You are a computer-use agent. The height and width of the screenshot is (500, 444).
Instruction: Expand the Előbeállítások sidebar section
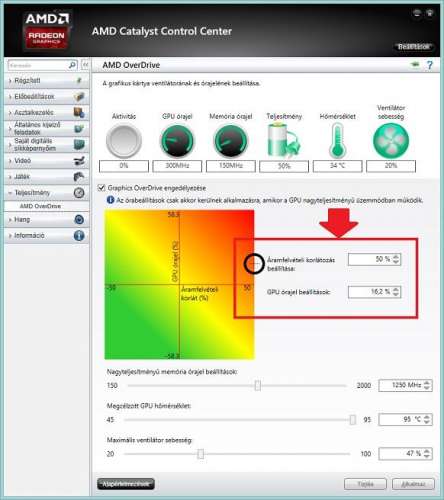coord(47,96)
